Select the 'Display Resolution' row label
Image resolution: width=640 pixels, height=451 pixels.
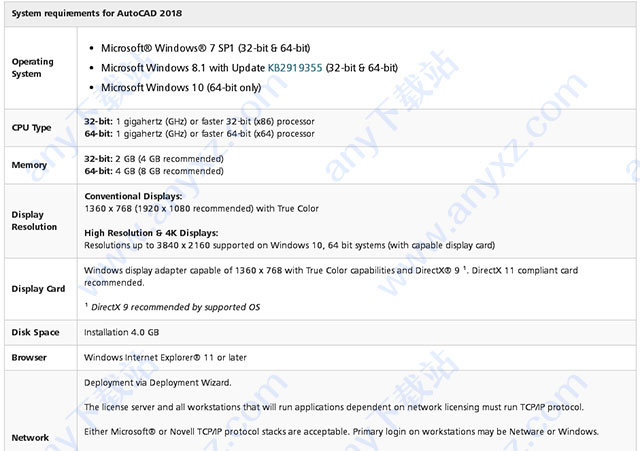tap(34, 220)
